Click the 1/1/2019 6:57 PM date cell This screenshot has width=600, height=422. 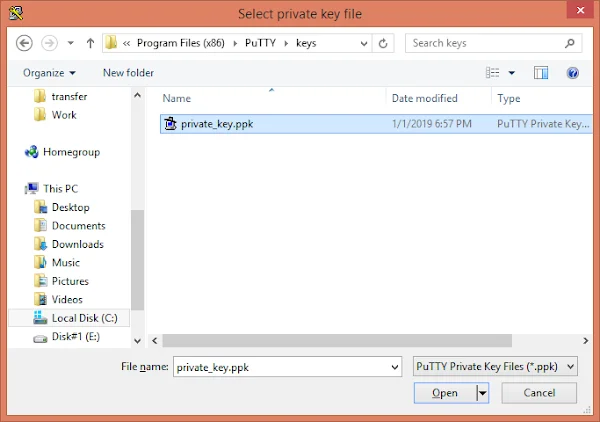(x=432, y=124)
